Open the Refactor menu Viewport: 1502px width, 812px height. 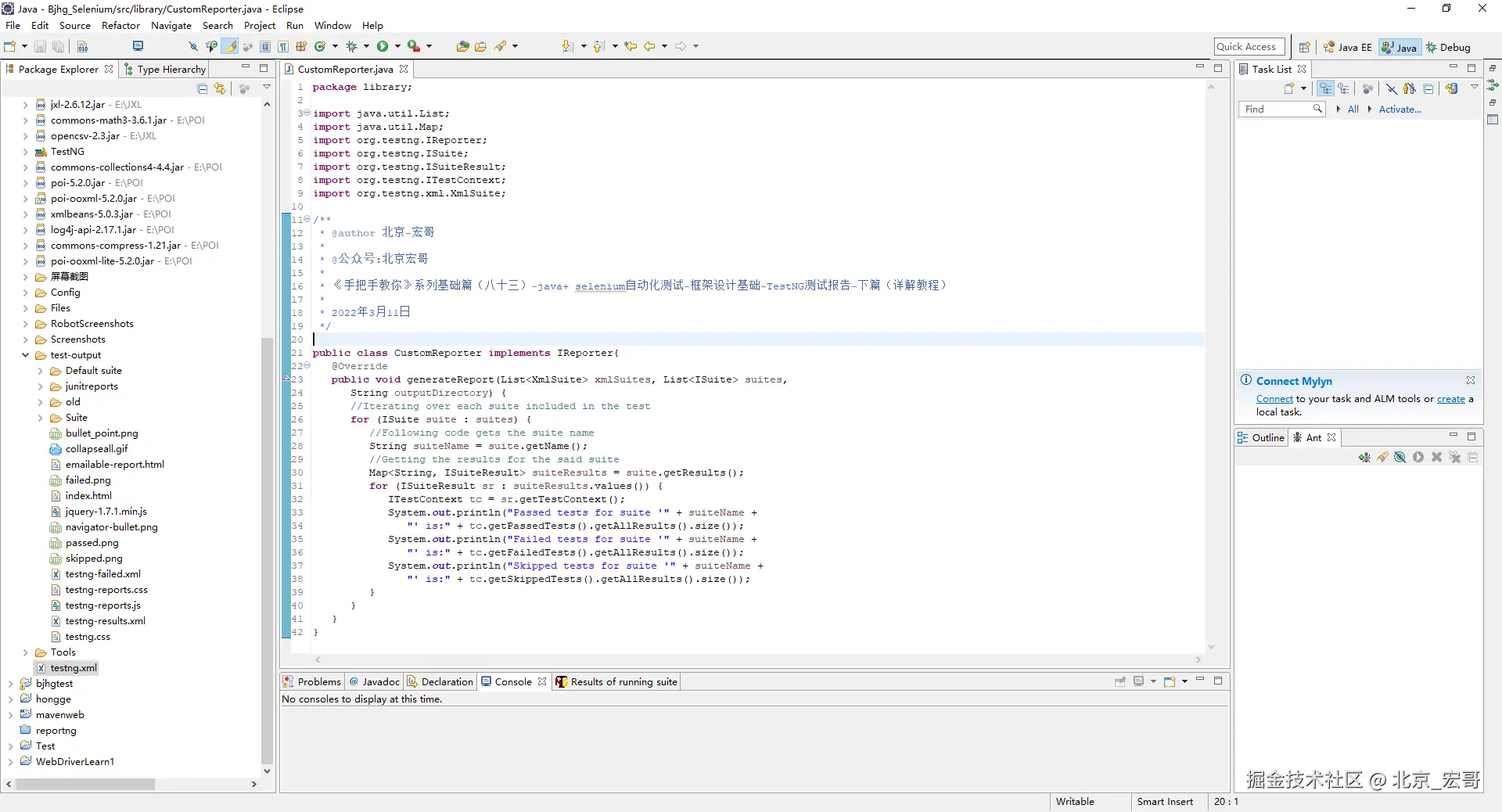pos(120,26)
